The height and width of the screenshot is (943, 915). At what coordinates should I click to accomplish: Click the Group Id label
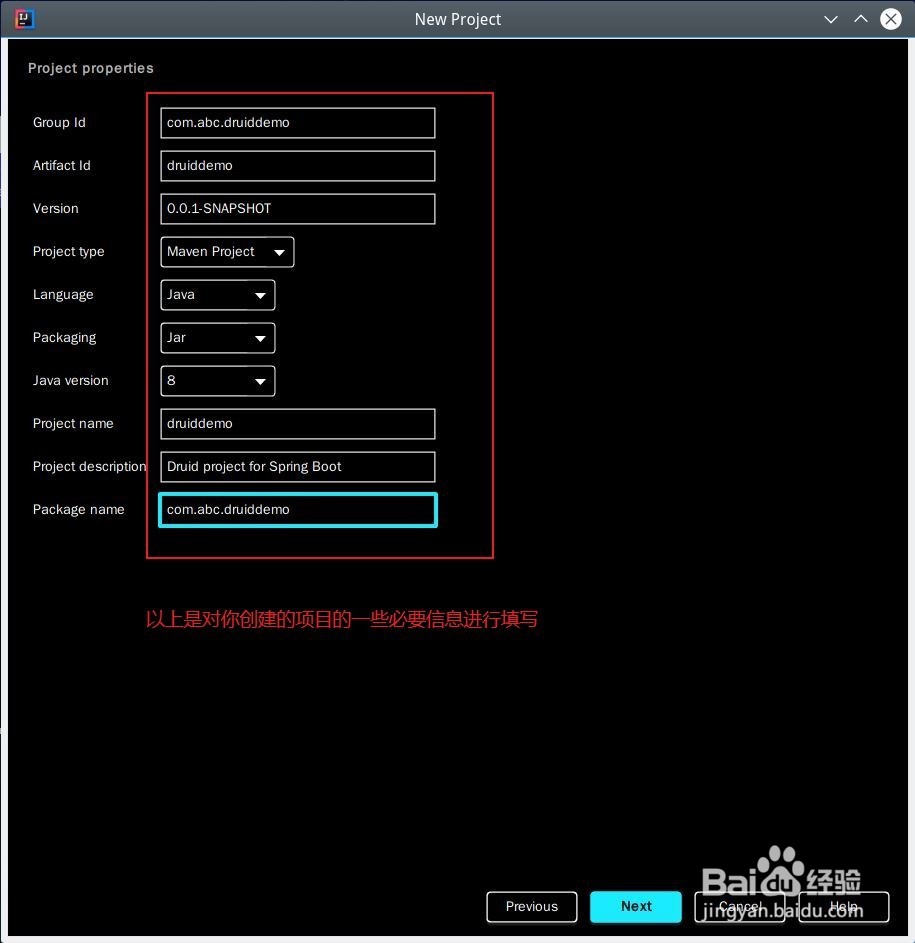pyautogui.click(x=59, y=123)
